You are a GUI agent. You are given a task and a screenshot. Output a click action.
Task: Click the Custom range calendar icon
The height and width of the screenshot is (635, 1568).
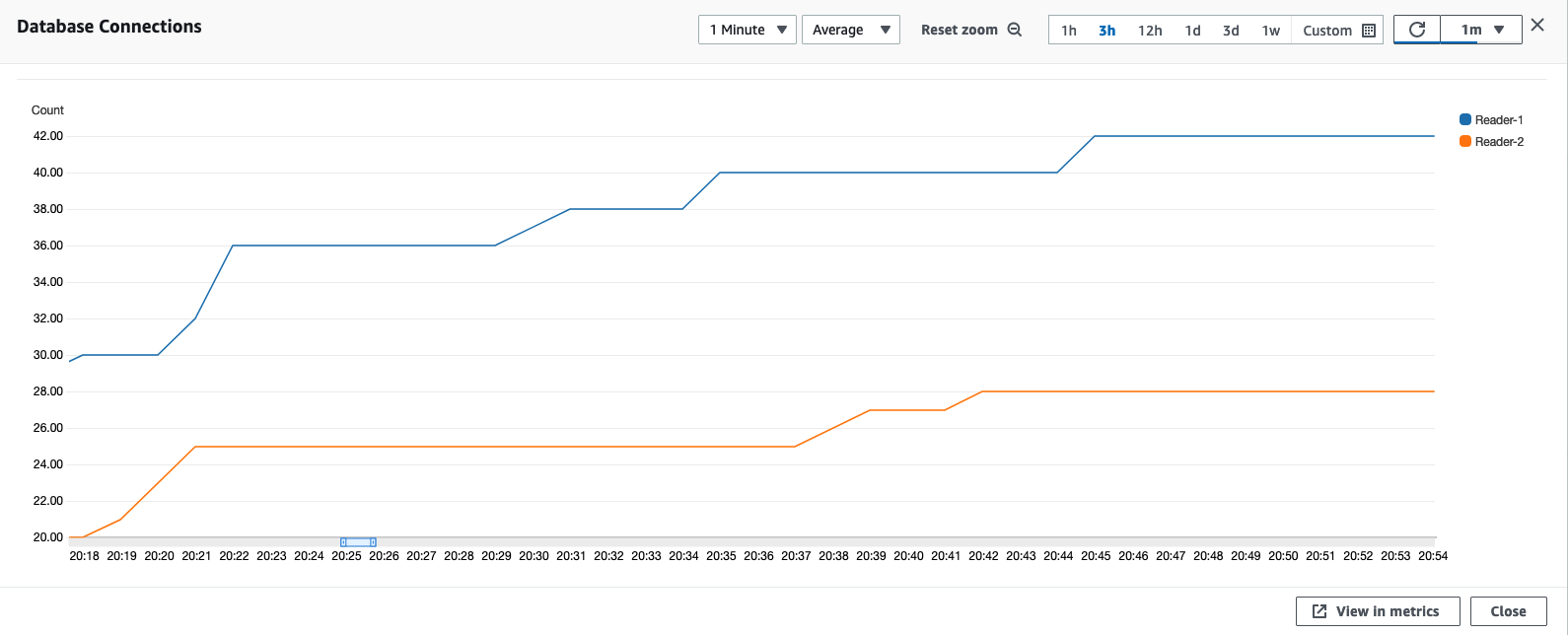[1368, 31]
